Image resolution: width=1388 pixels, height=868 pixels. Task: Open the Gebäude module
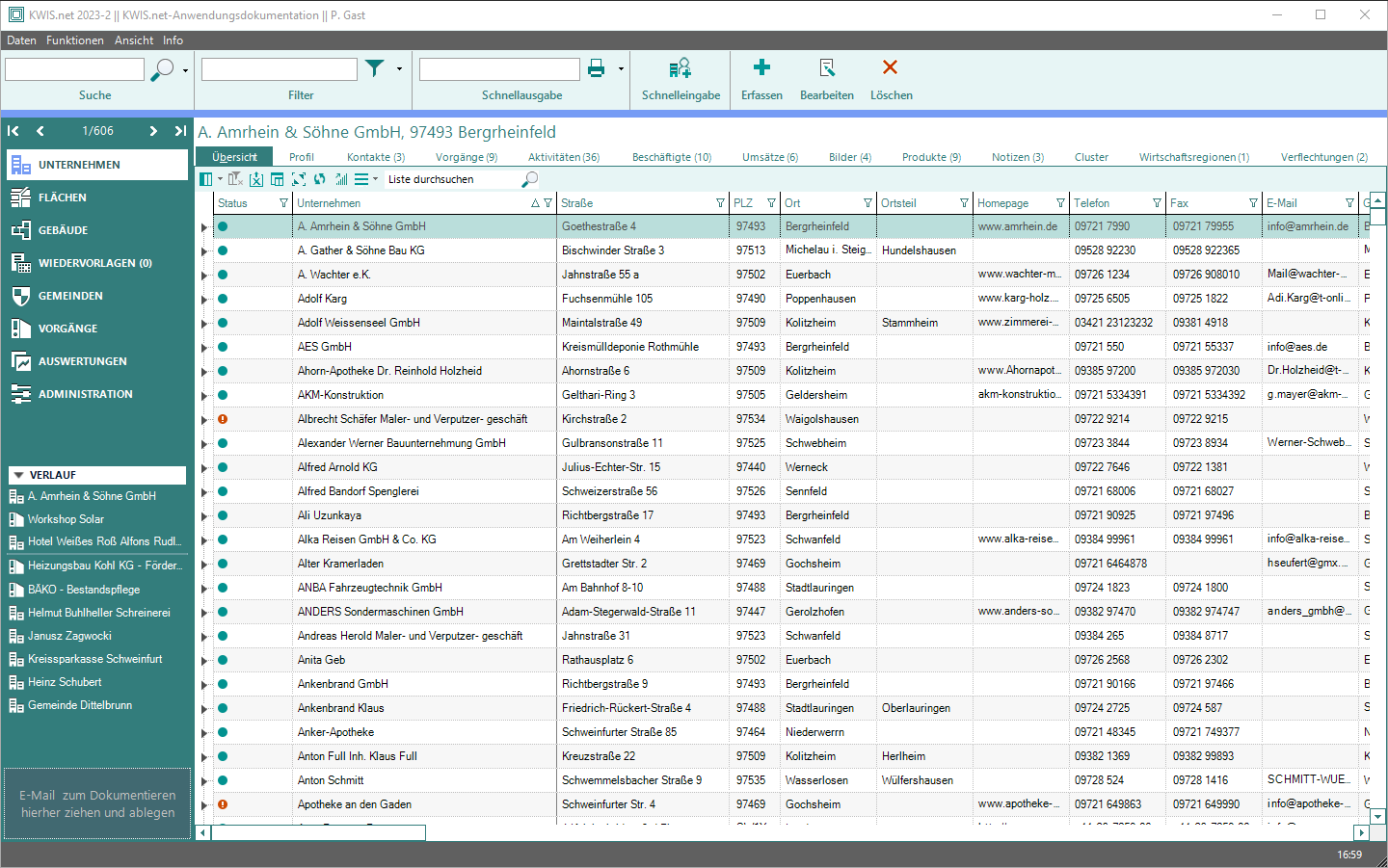click(96, 230)
